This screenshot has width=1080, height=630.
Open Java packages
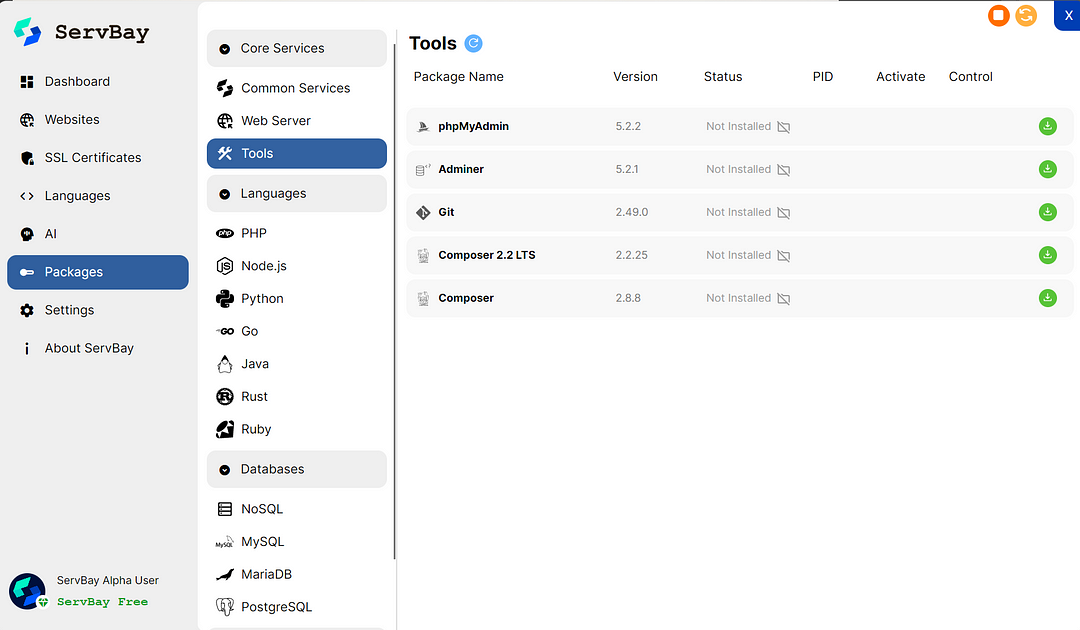coord(296,364)
